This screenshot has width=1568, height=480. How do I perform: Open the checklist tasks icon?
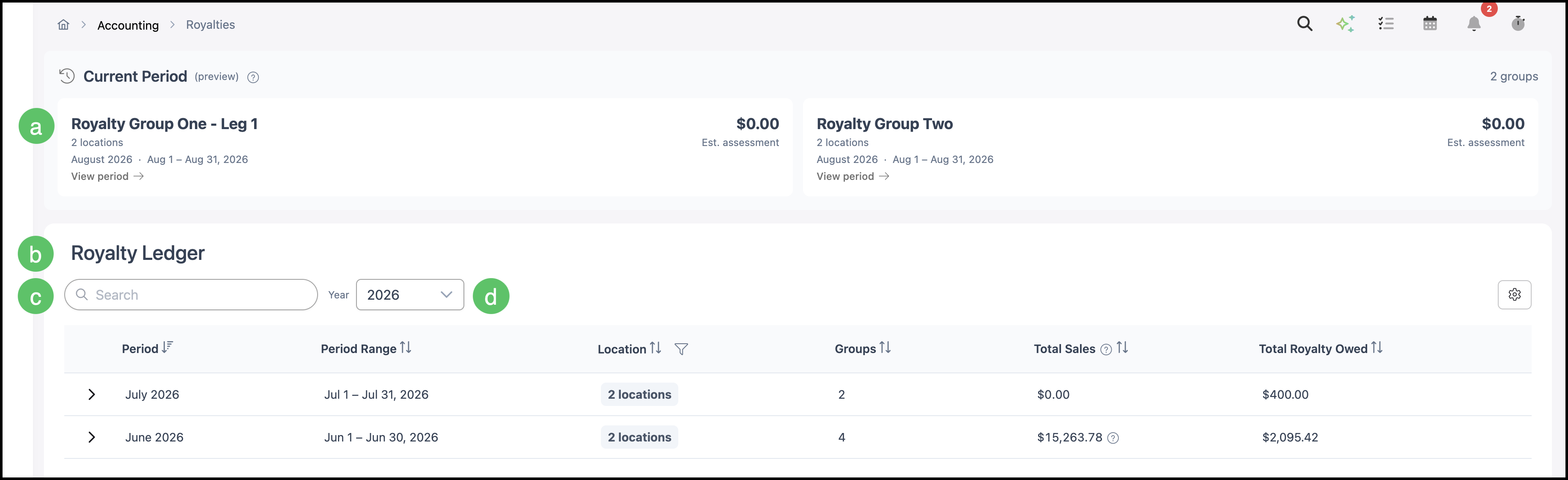point(1386,24)
